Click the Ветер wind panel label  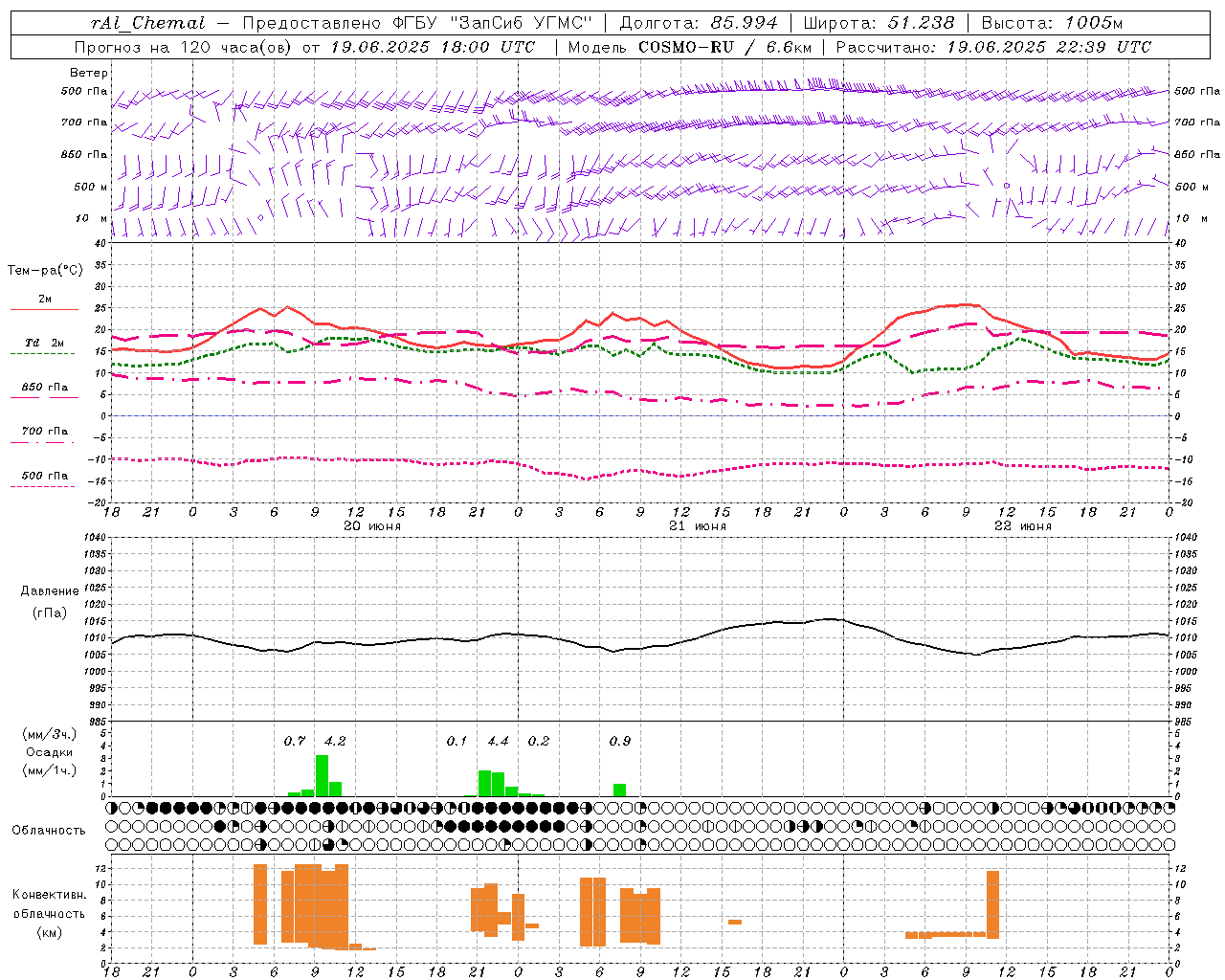click(89, 73)
